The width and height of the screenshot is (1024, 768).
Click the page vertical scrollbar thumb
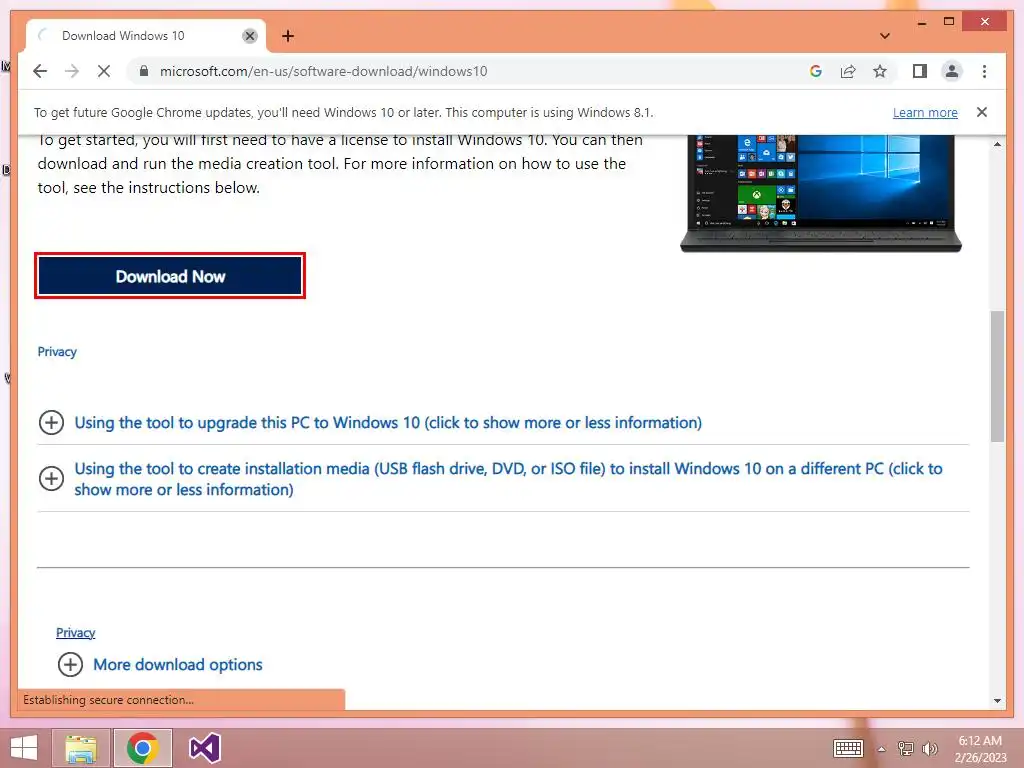[997, 377]
